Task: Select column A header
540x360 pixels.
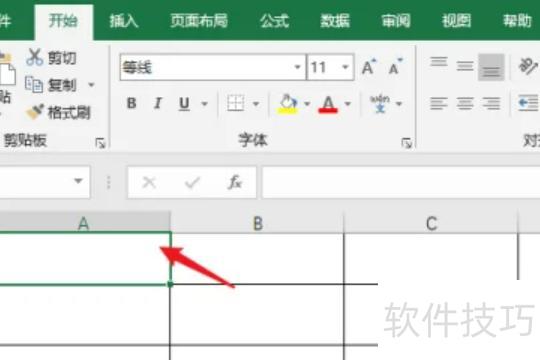Action: pos(85,223)
